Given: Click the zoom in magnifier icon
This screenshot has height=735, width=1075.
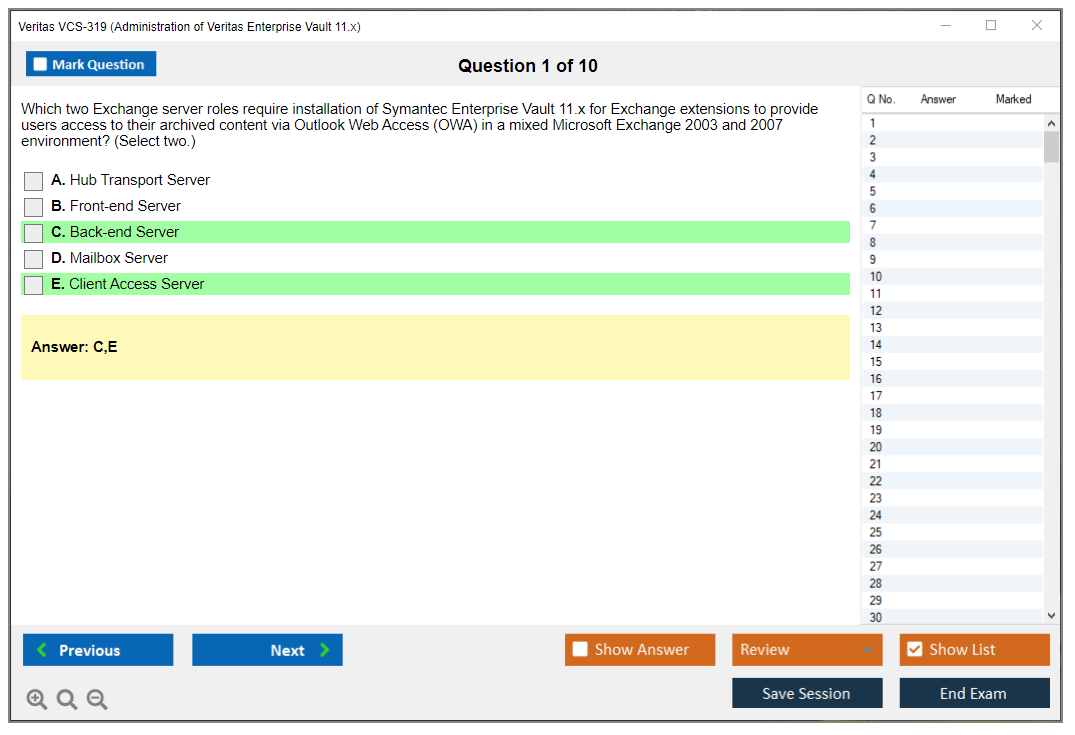Looking at the screenshot, I should point(37,700).
